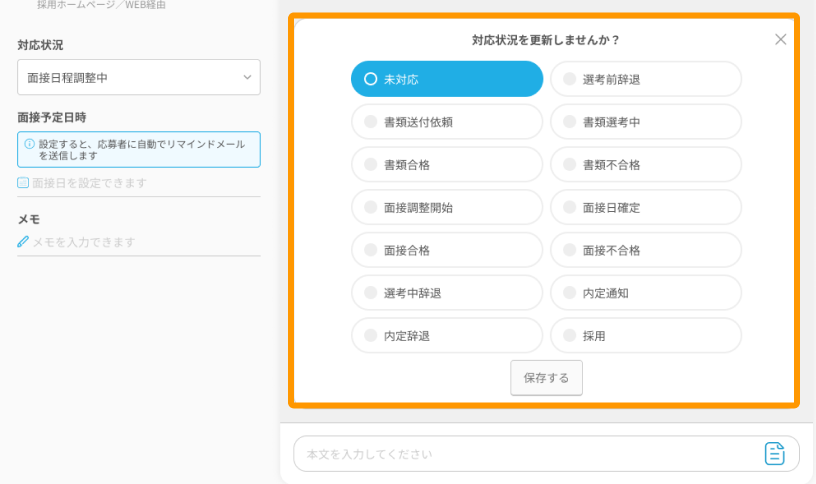Pick the 面接日確定 status
This screenshot has width=816, height=484.
pyautogui.click(x=646, y=207)
